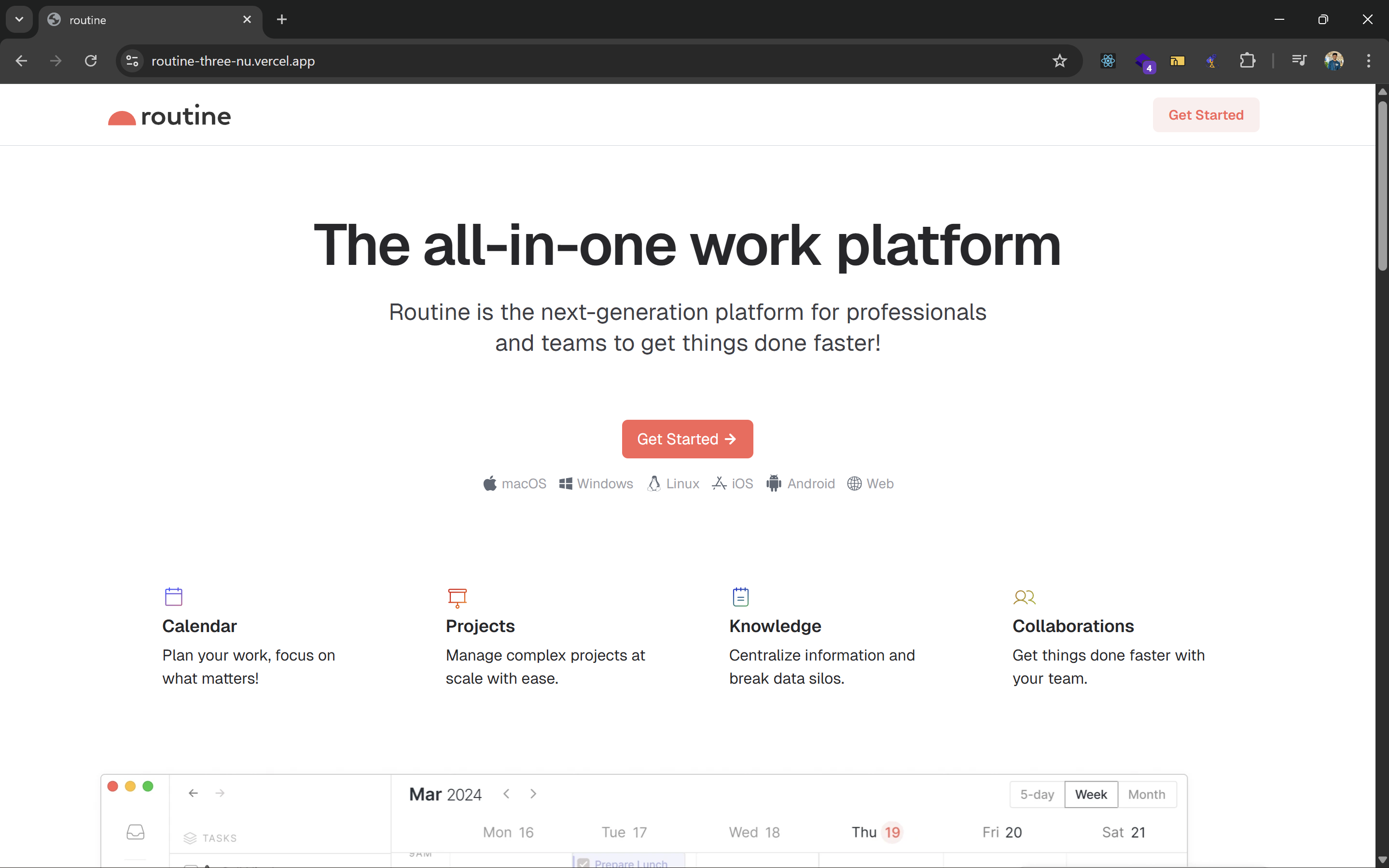Viewport: 1389px width, 868px height.
Task: Select the Week calendar view
Action: (1090, 794)
